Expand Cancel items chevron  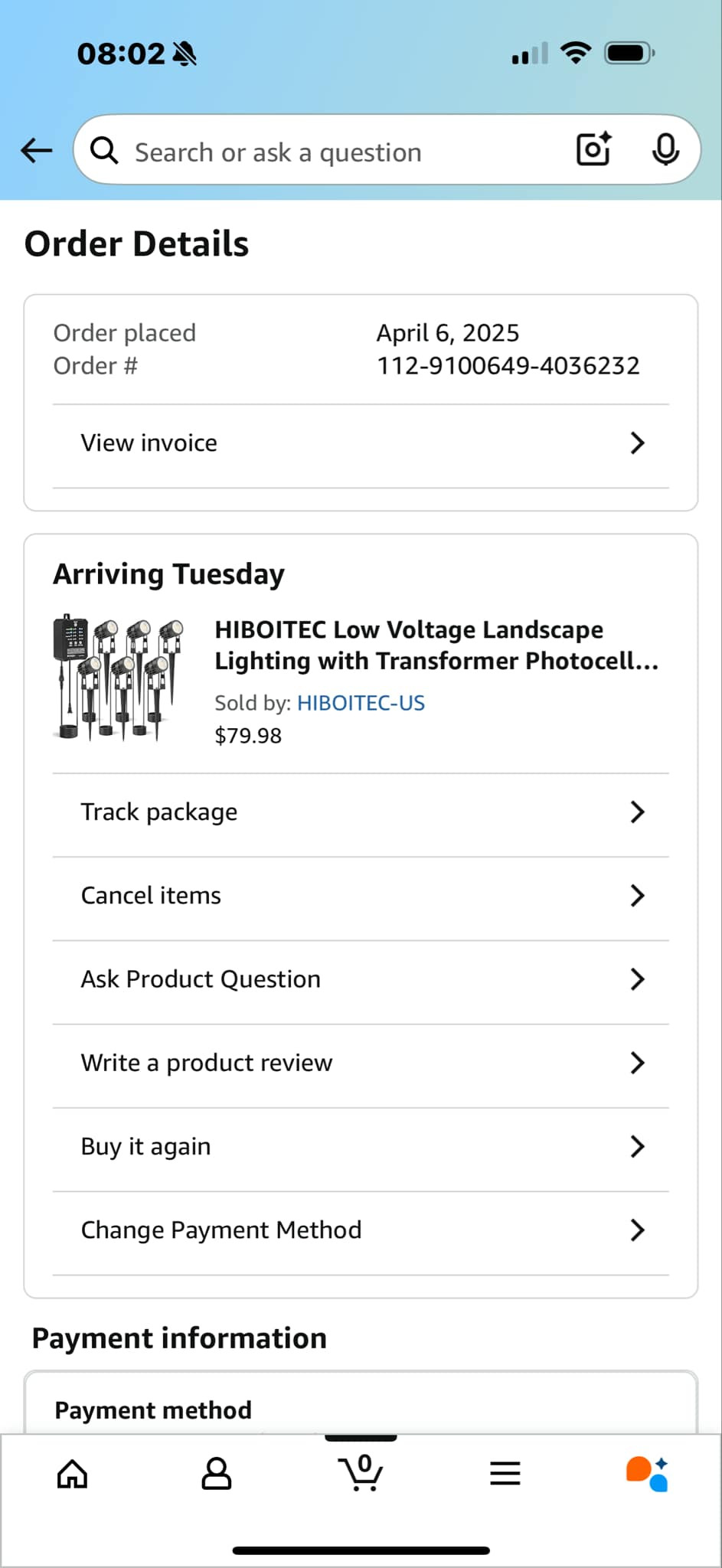coord(637,895)
